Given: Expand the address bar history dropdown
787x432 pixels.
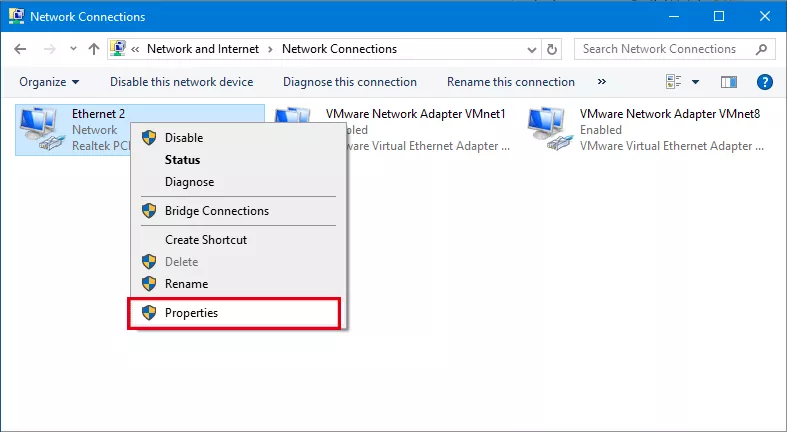Looking at the screenshot, I should (532, 49).
